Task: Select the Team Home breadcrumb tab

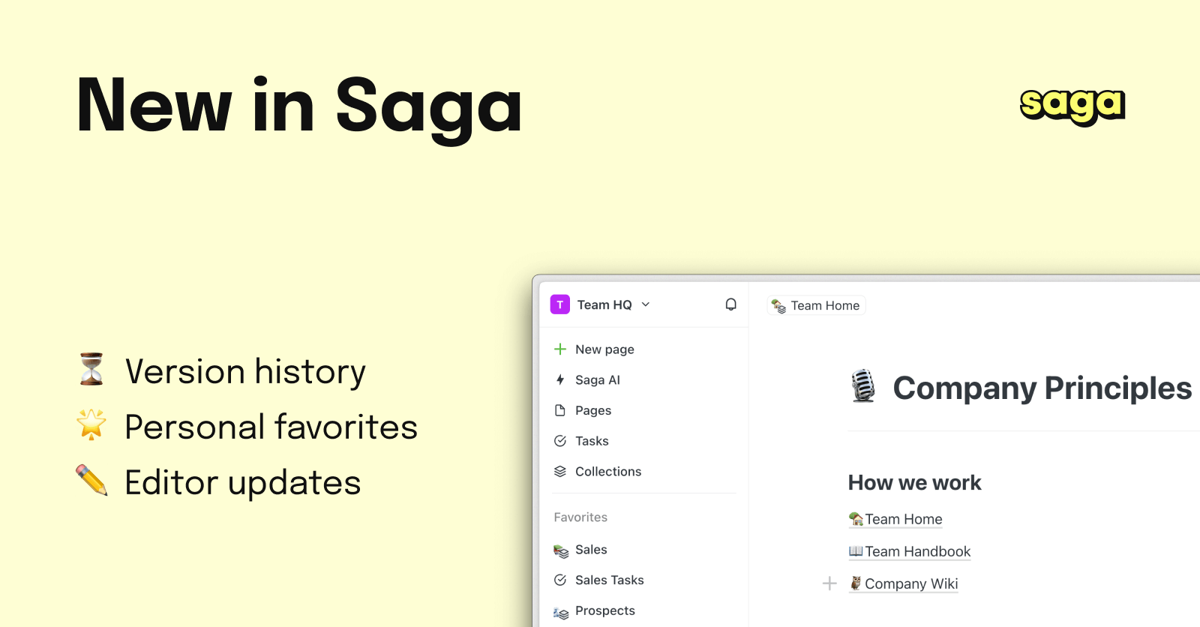Action: click(x=815, y=305)
